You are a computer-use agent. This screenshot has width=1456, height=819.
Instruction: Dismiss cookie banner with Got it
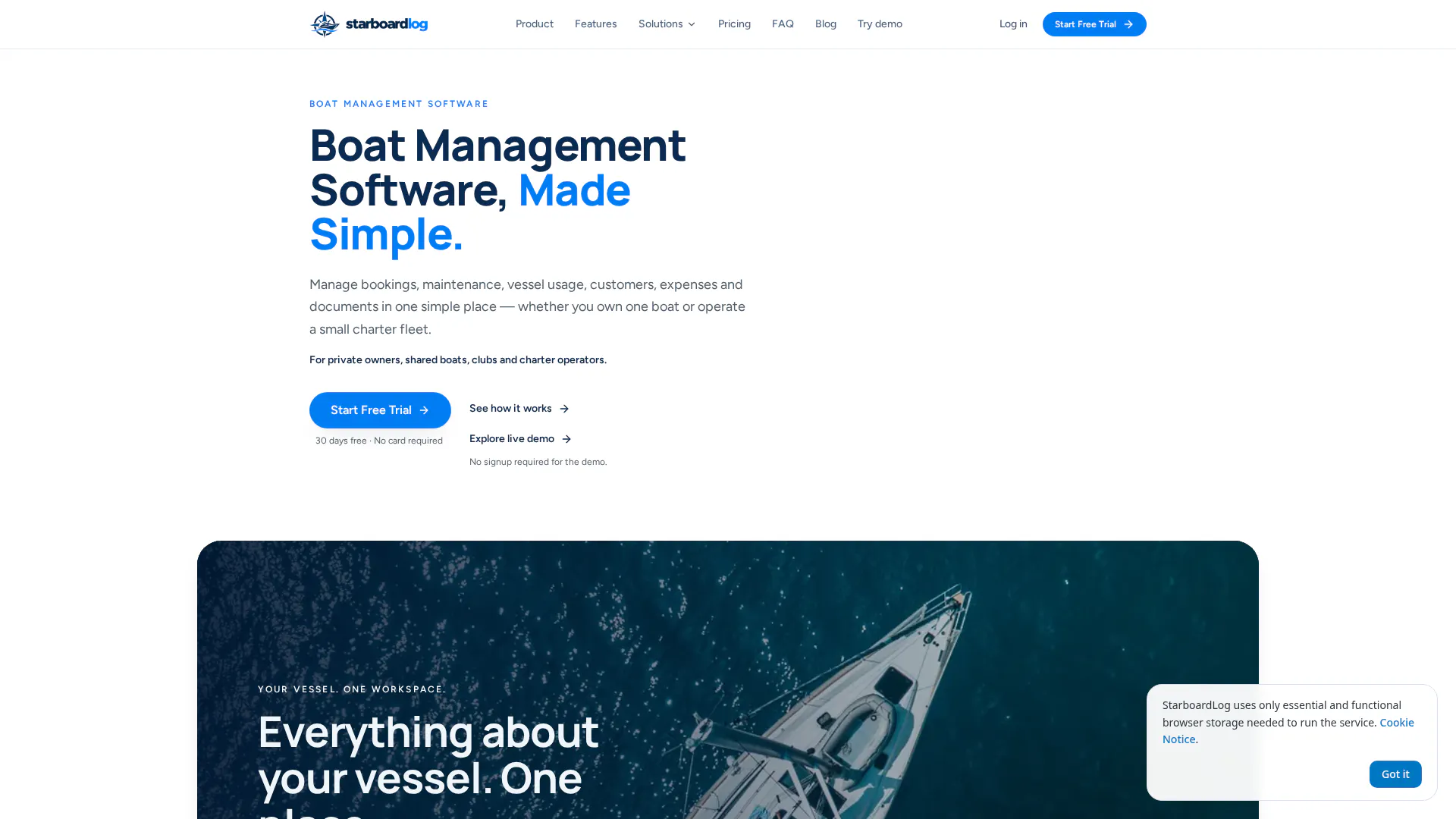tap(1395, 774)
